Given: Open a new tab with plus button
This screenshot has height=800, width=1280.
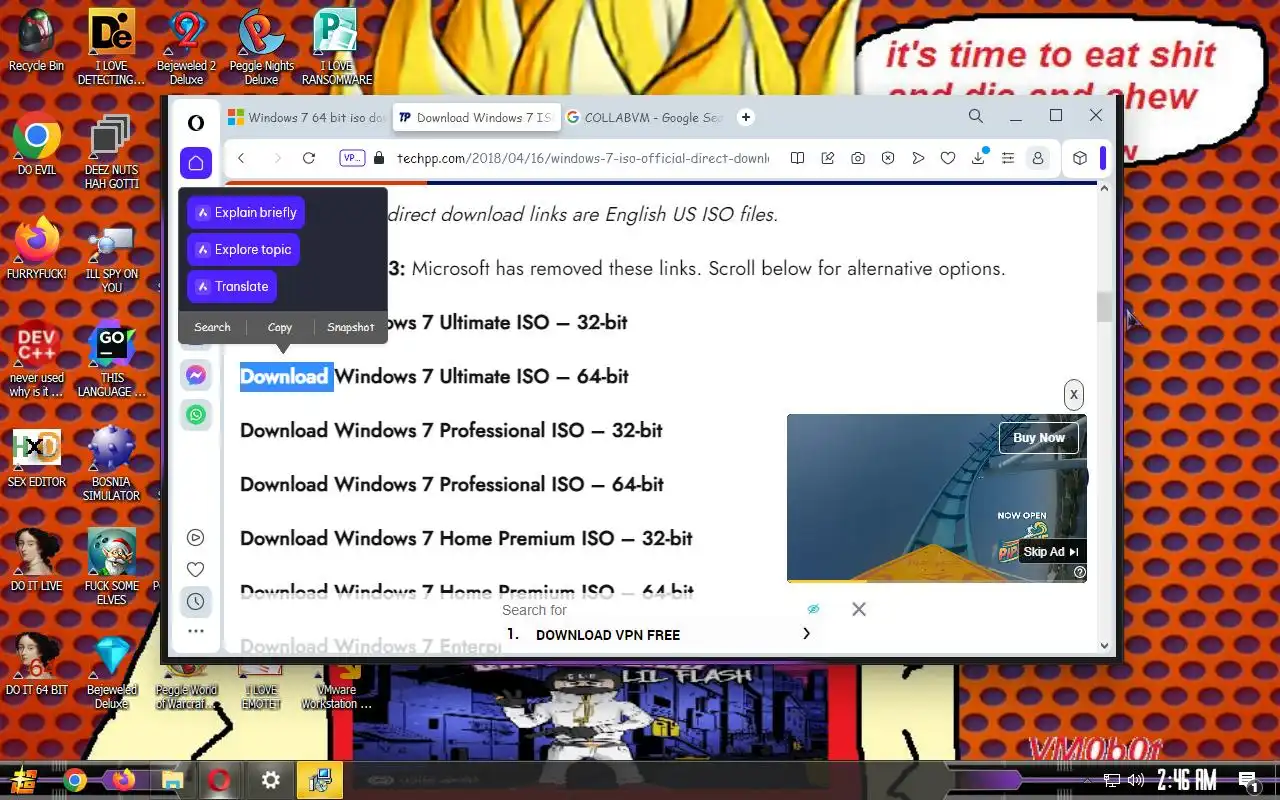Looking at the screenshot, I should point(746,117).
